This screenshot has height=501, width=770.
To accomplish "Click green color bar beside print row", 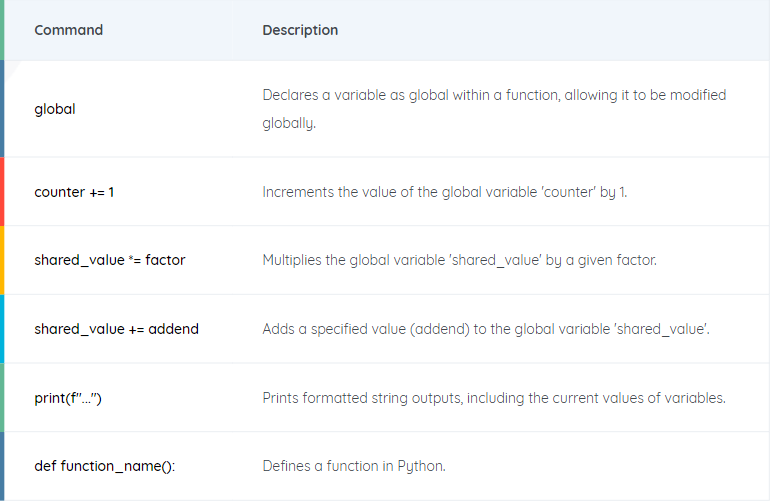I will click(x=2, y=398).
